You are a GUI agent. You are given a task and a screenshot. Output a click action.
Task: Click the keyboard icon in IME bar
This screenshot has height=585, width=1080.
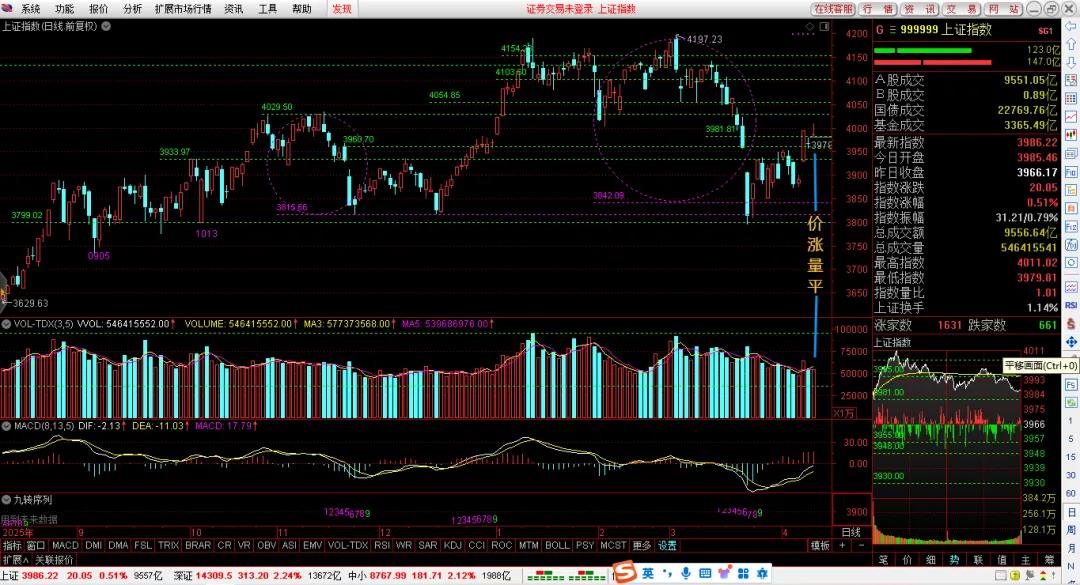click(x=705, y=573)
